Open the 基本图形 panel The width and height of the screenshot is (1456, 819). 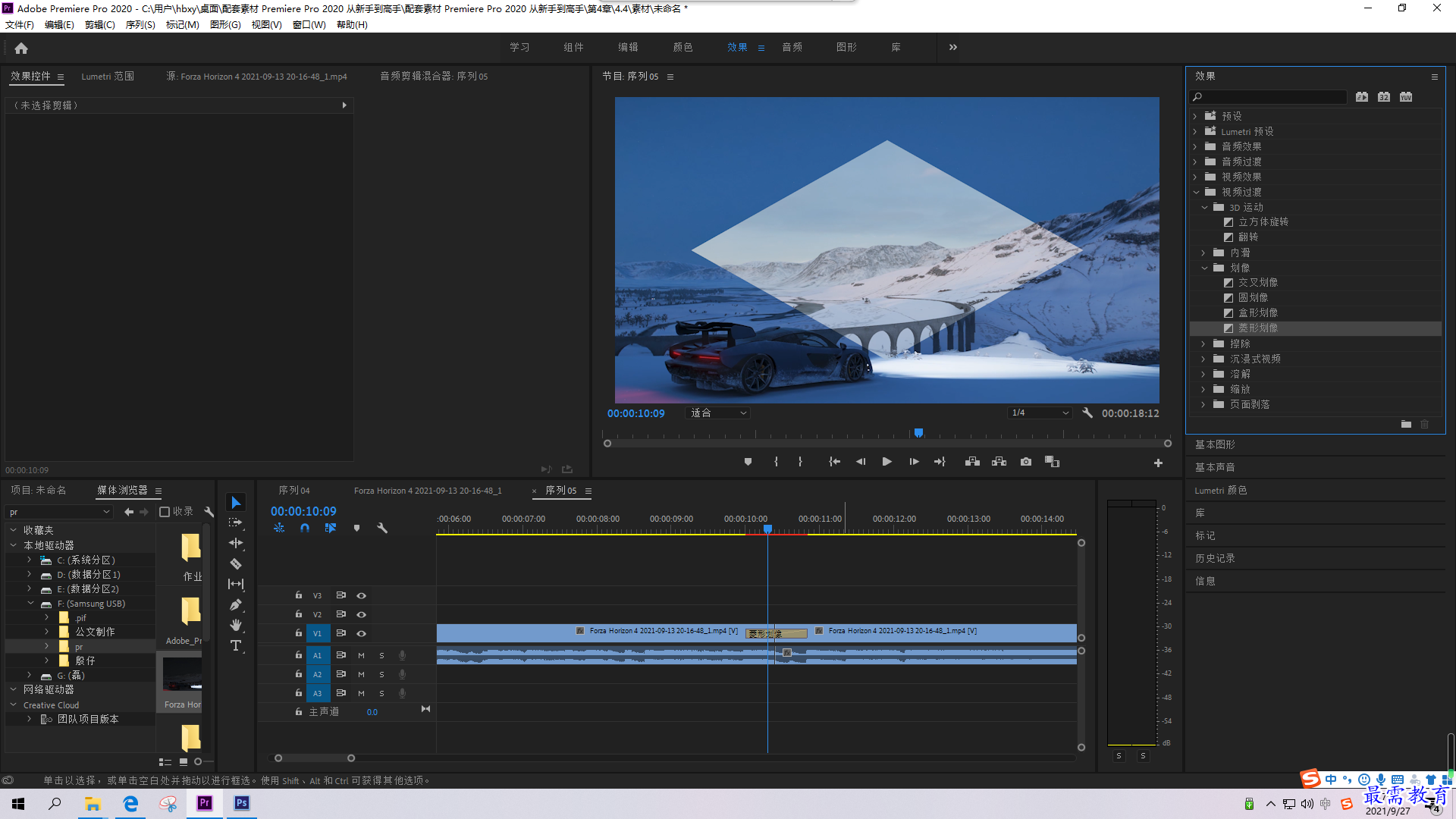pyautogui.click(x=1215, y=445)
